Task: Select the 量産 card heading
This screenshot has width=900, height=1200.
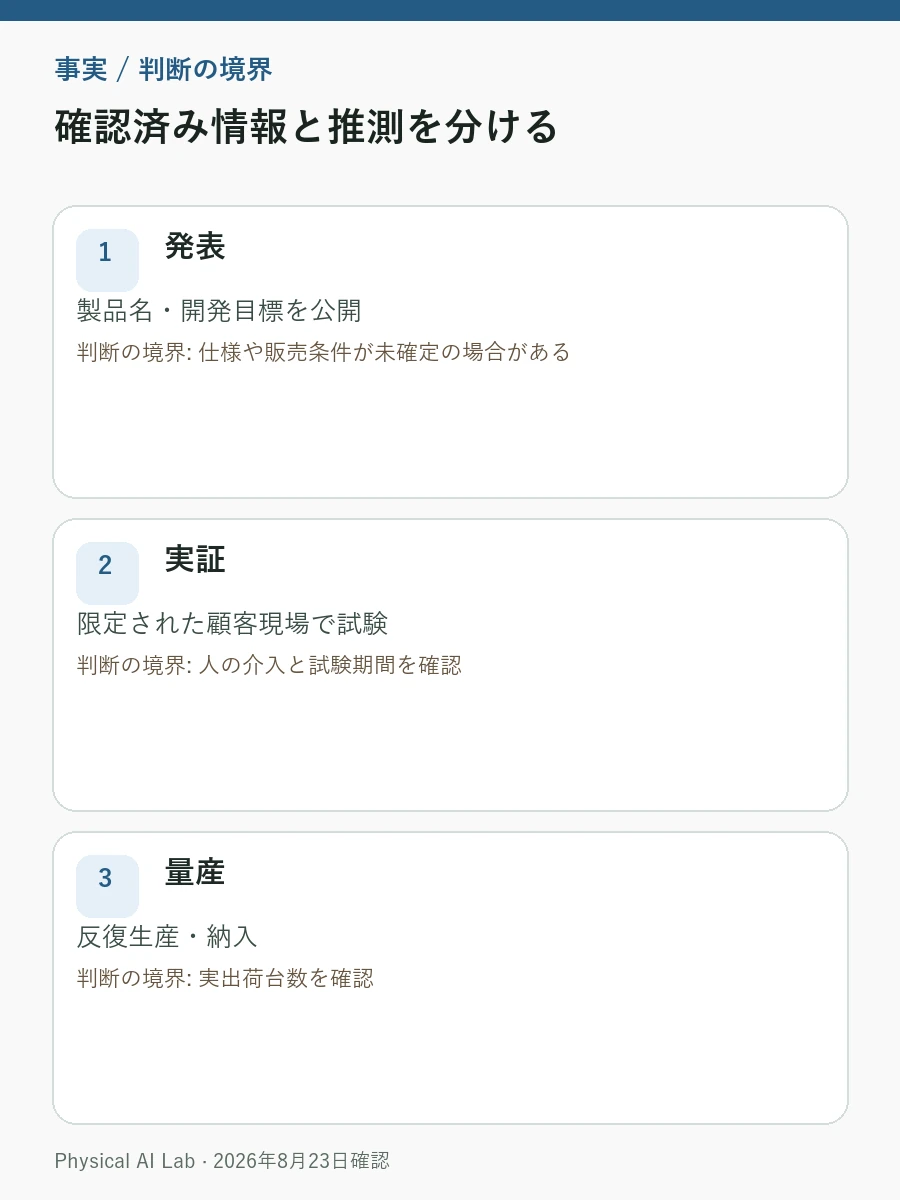Action: (195, 872)
